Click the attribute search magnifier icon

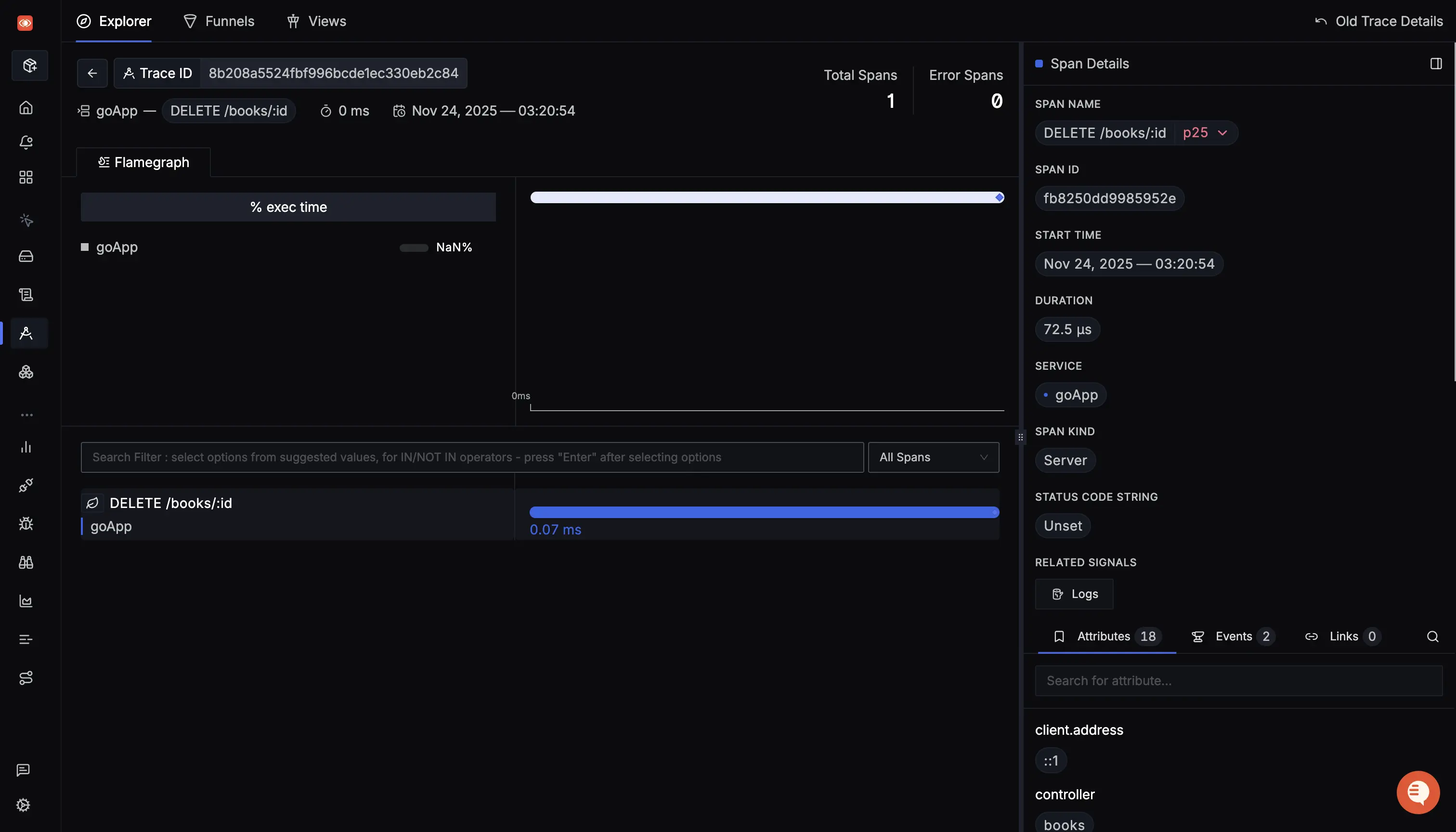(x=1432, y=637)
